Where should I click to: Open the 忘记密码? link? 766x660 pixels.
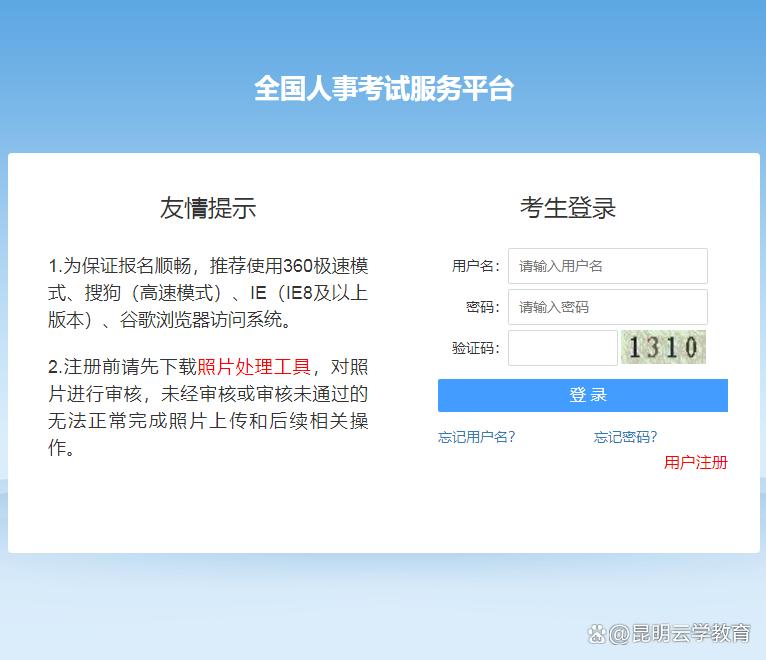[626, 437]
